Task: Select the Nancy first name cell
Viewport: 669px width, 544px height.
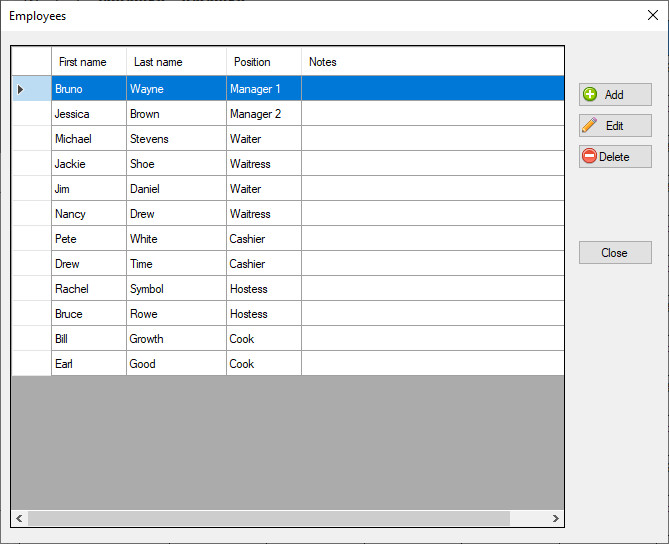Action: click(89, 214)
